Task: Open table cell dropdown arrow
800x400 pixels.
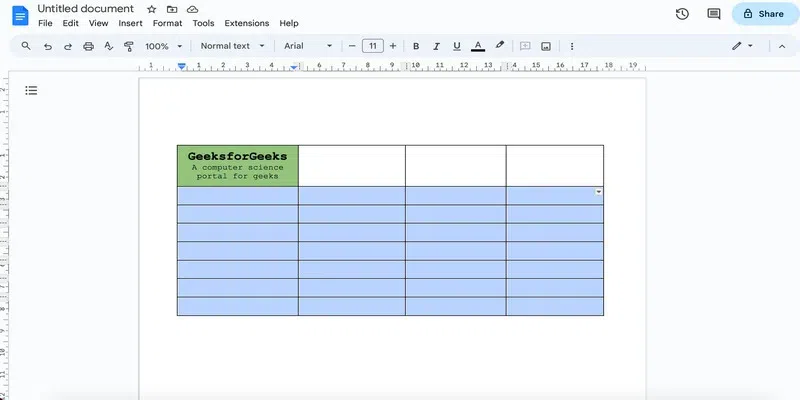Action: click(598, 192)
